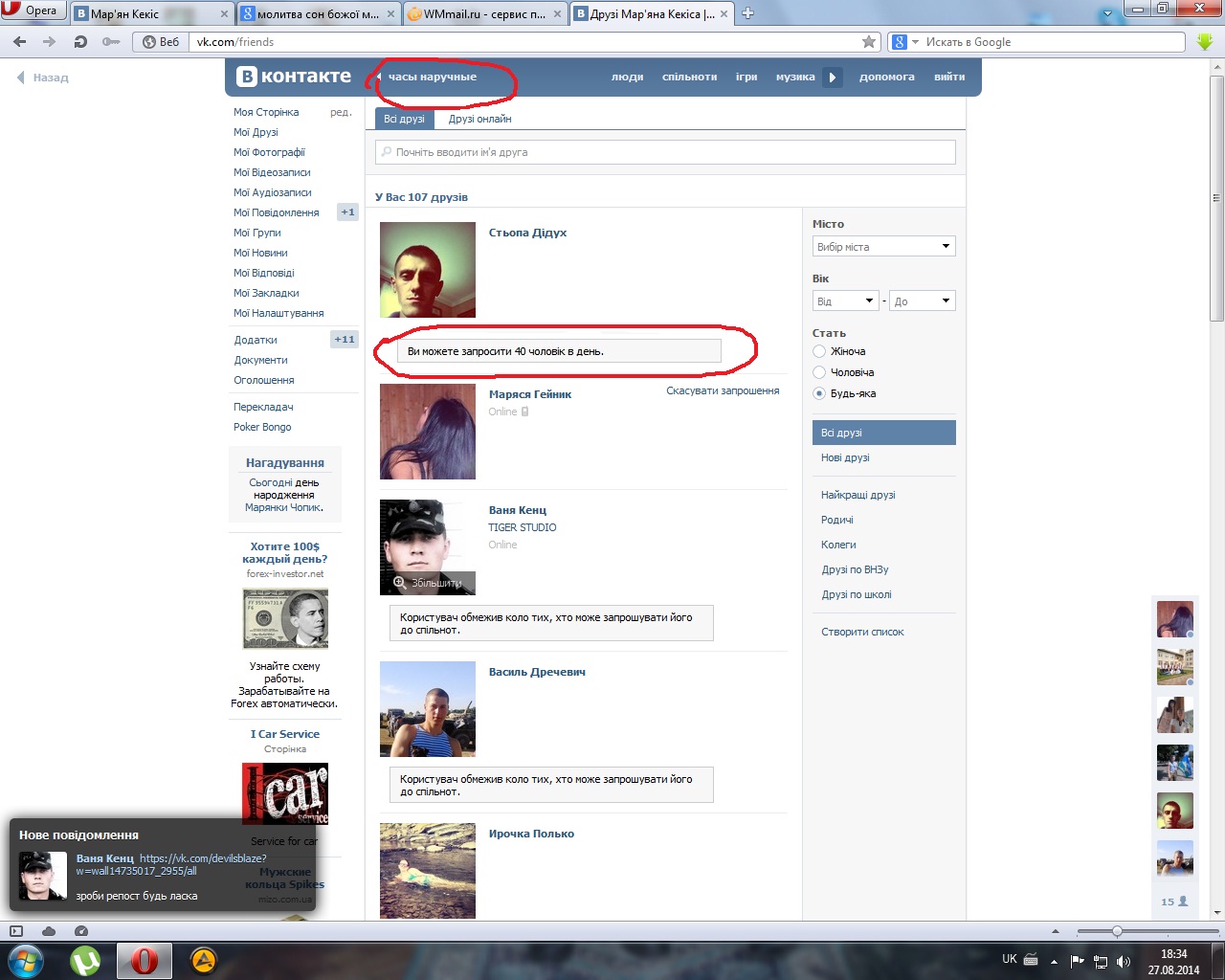The height and width of the screenshot is (980, 1225).
Task: Open the Web security badge dropdown in address bar
Action: click(160, 42)
